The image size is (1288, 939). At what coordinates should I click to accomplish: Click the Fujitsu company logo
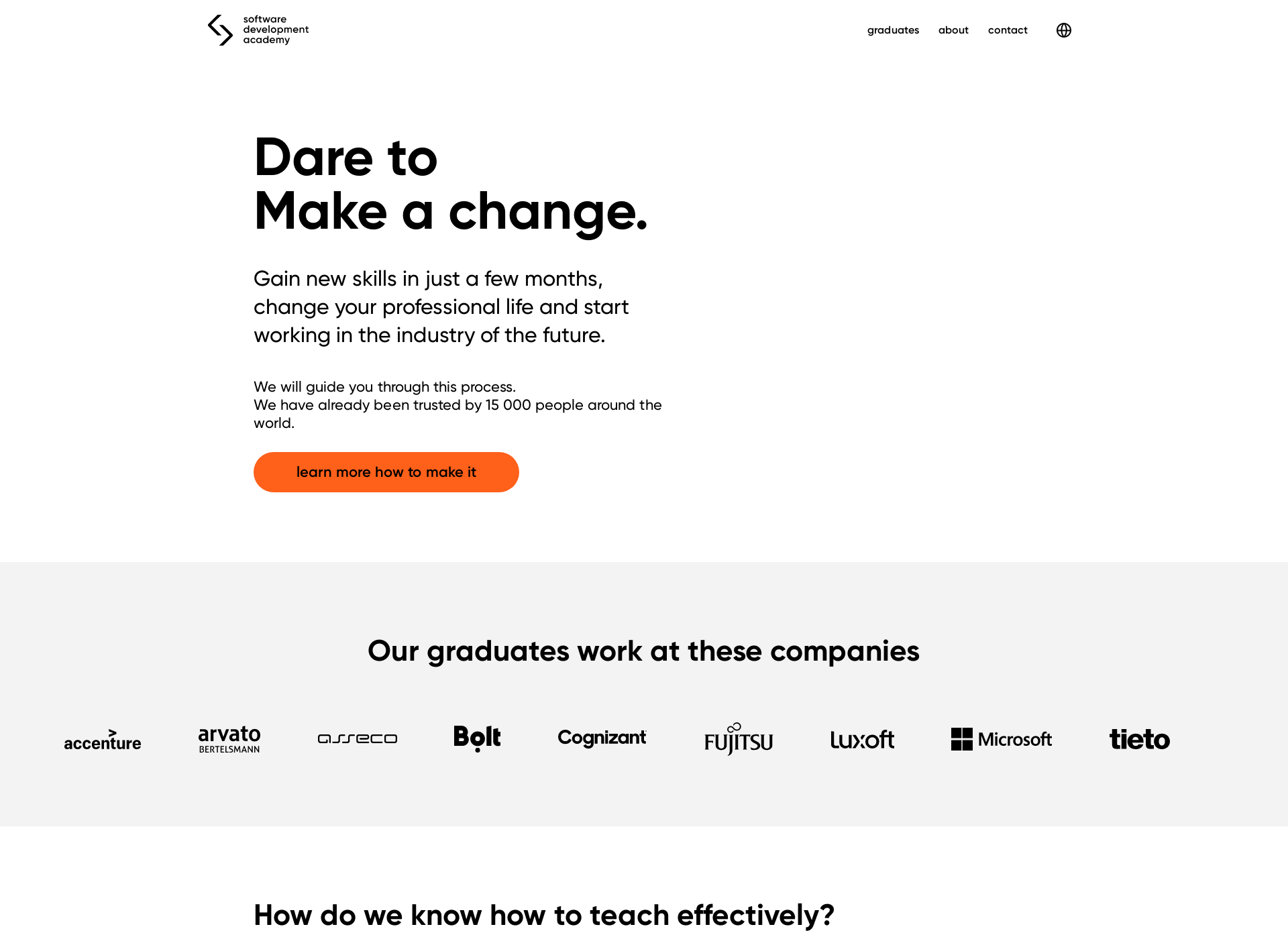coord(738,738)
